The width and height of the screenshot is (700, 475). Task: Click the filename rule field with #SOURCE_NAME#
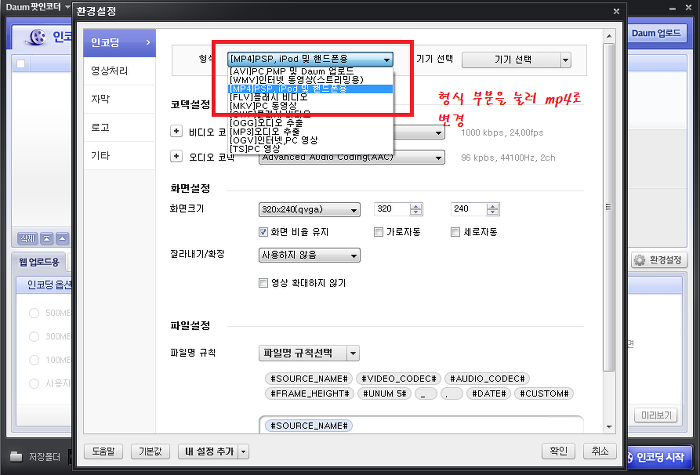click(421, 425)
